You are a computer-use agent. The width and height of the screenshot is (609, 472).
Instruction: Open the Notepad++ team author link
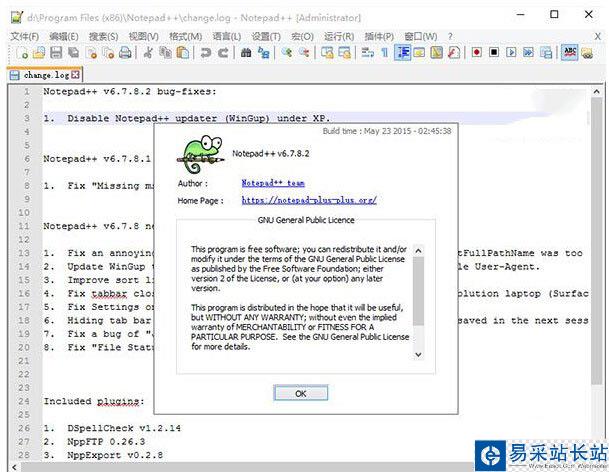273,183
